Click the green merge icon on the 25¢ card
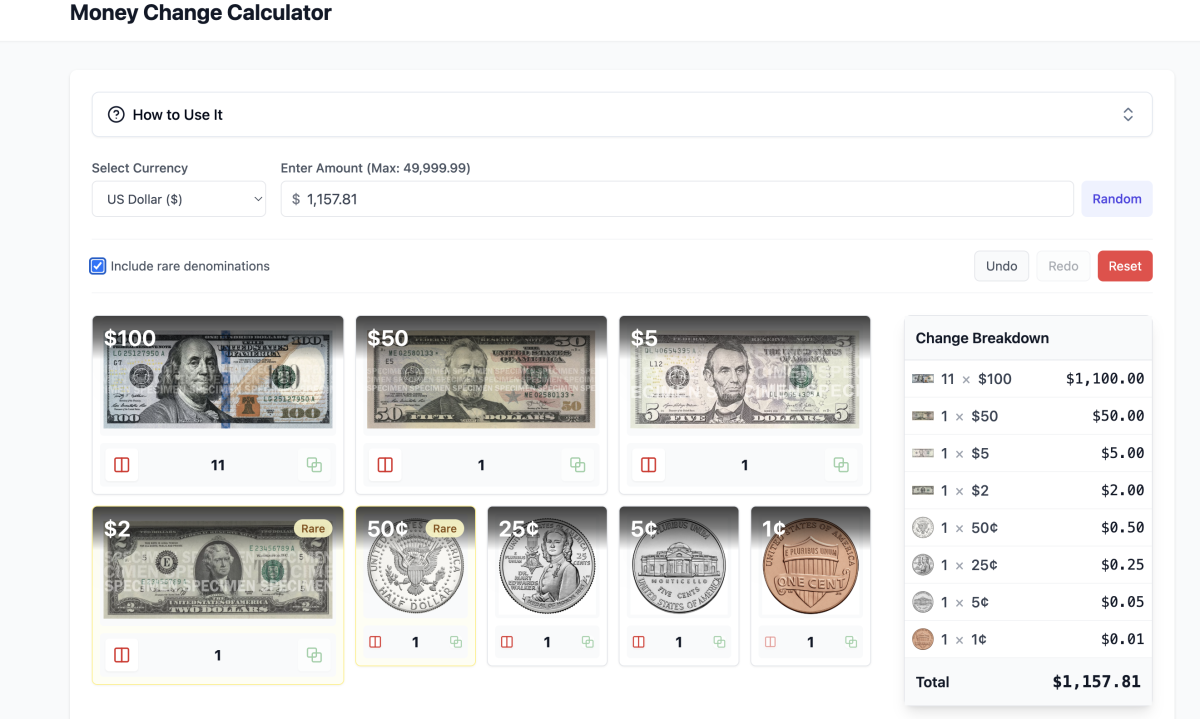The width and height of the screenshot is (1200, 719). 586,641
